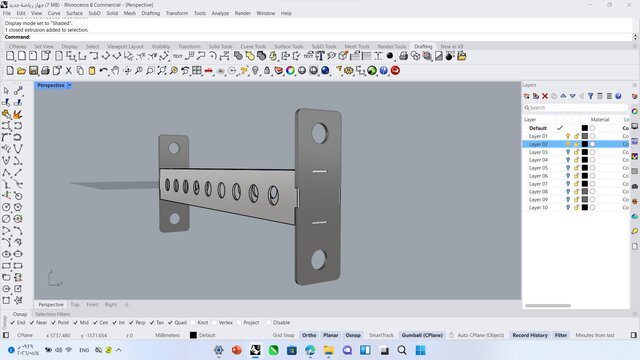Click the Layers panel help icon

coord(618,96)
